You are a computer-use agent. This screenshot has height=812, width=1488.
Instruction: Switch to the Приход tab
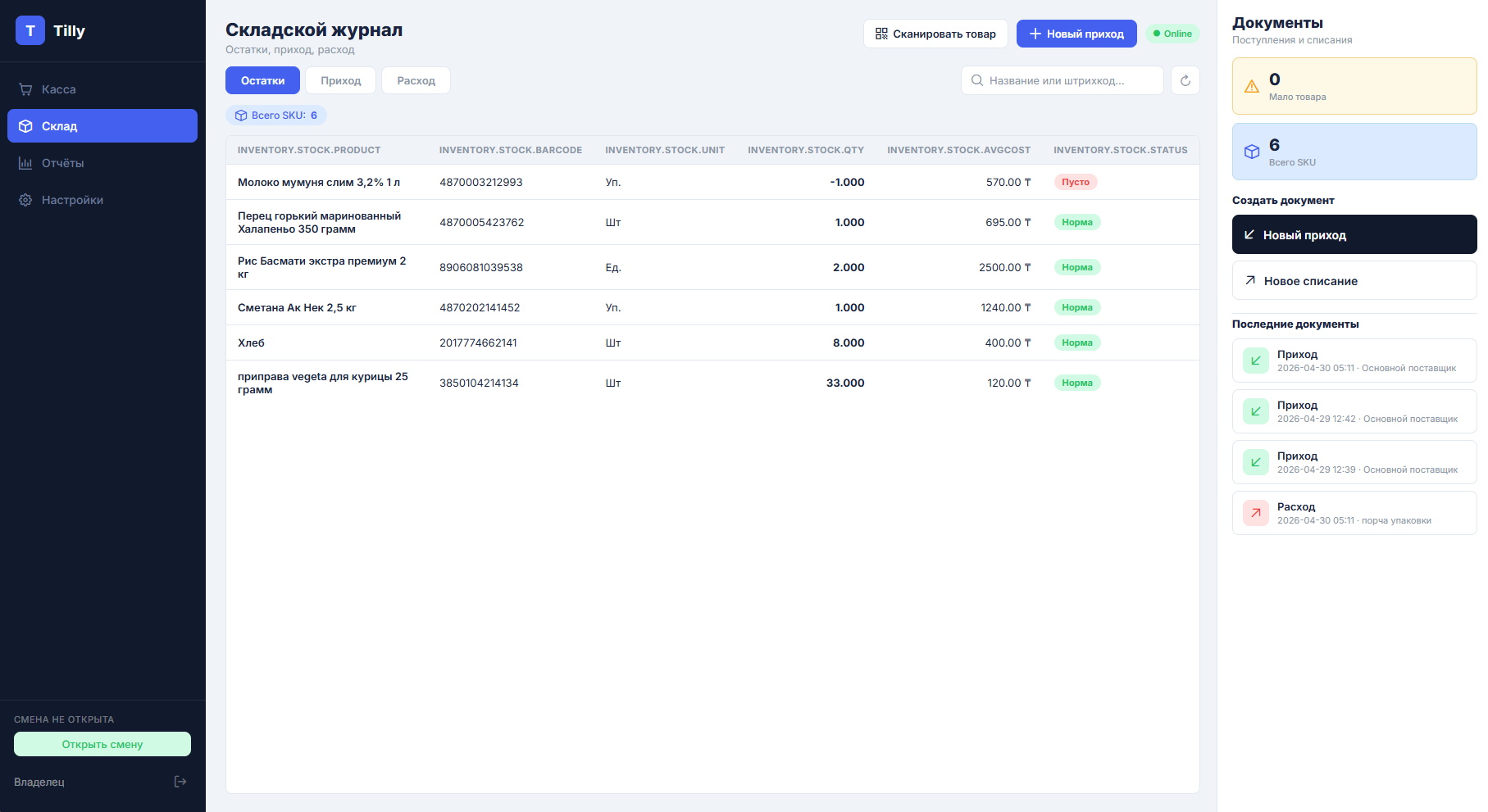click(340, 80)
